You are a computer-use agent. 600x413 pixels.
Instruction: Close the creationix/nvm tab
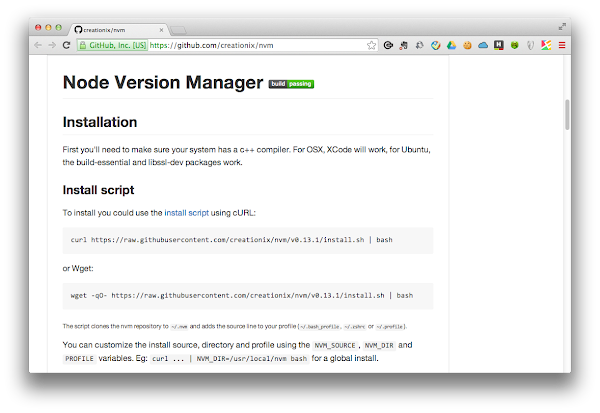tap(161, 30)
